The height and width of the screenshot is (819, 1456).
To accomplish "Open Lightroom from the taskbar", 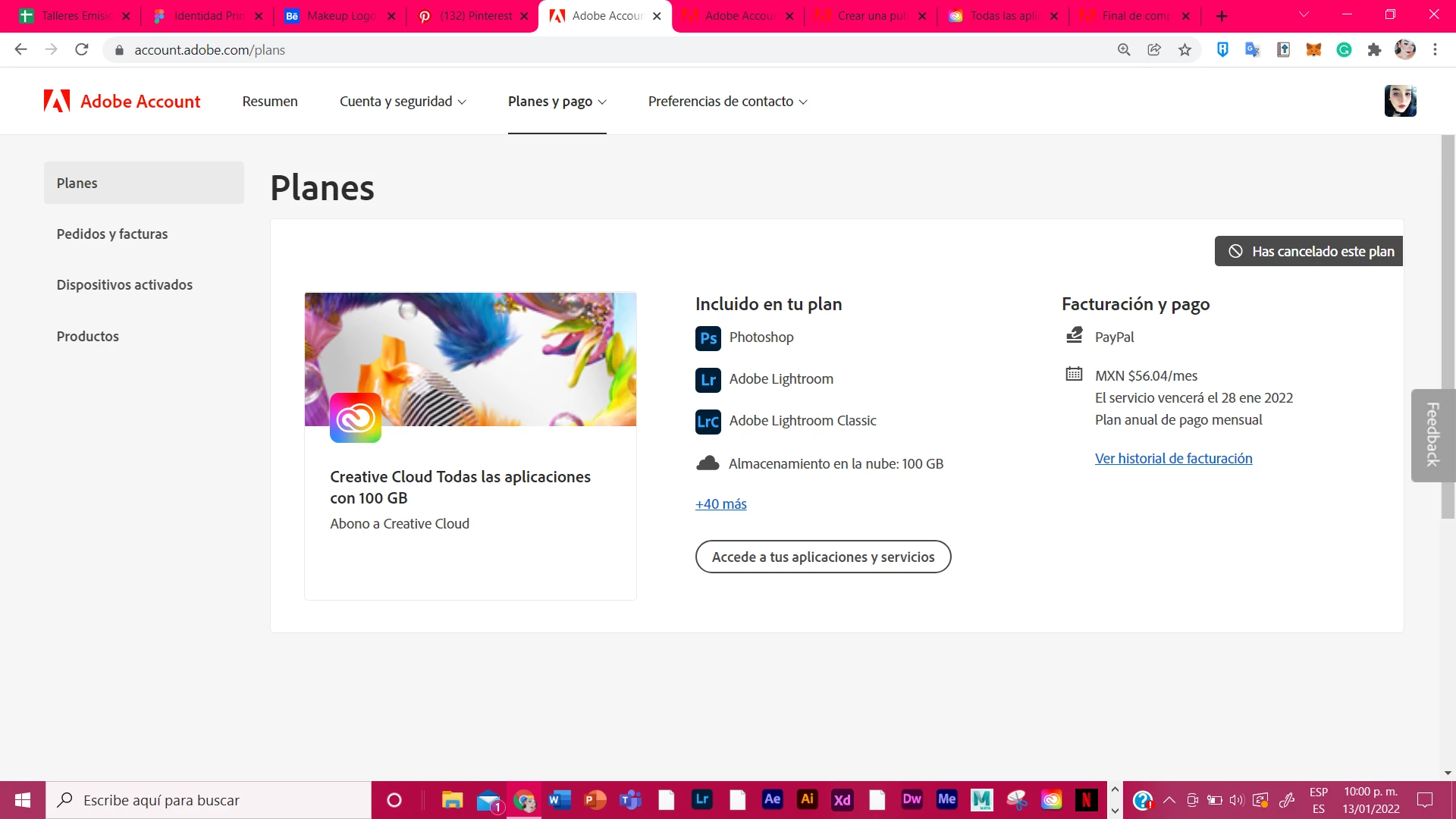I will (702, 799).
